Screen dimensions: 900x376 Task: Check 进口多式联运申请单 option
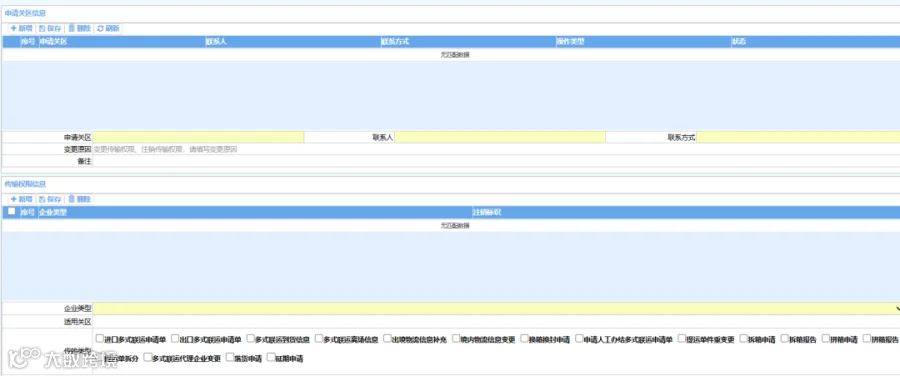100,339
